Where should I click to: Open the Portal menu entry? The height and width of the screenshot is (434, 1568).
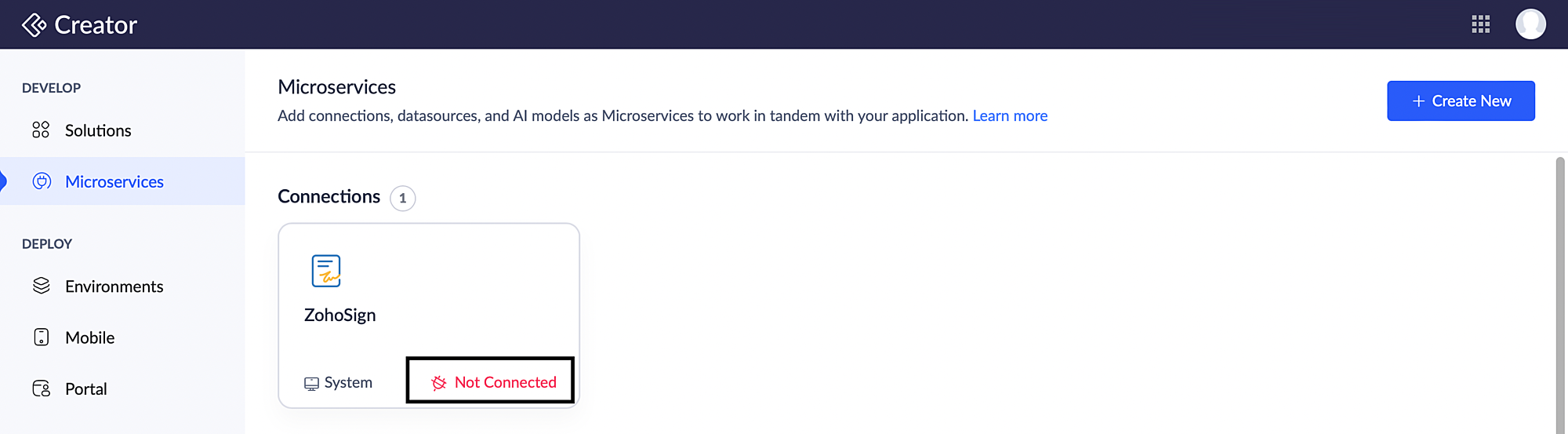(86, 388)
